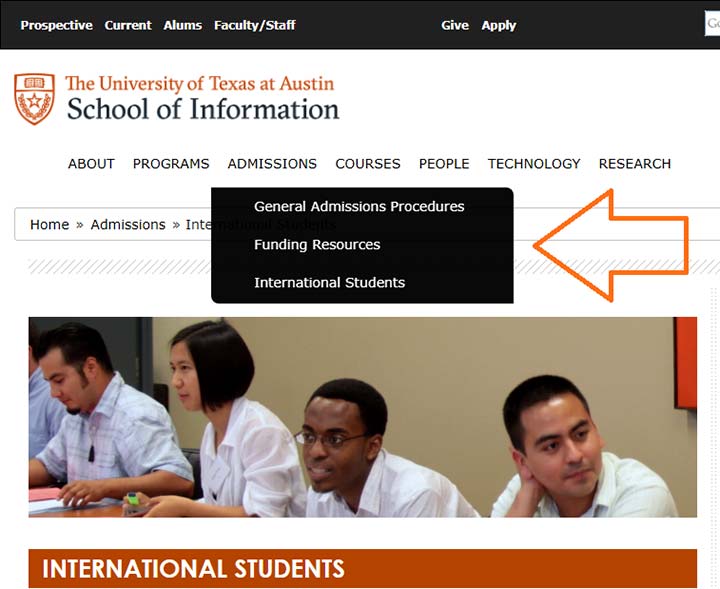Open the Faculty/Staff link

click(x=254, y=25)
